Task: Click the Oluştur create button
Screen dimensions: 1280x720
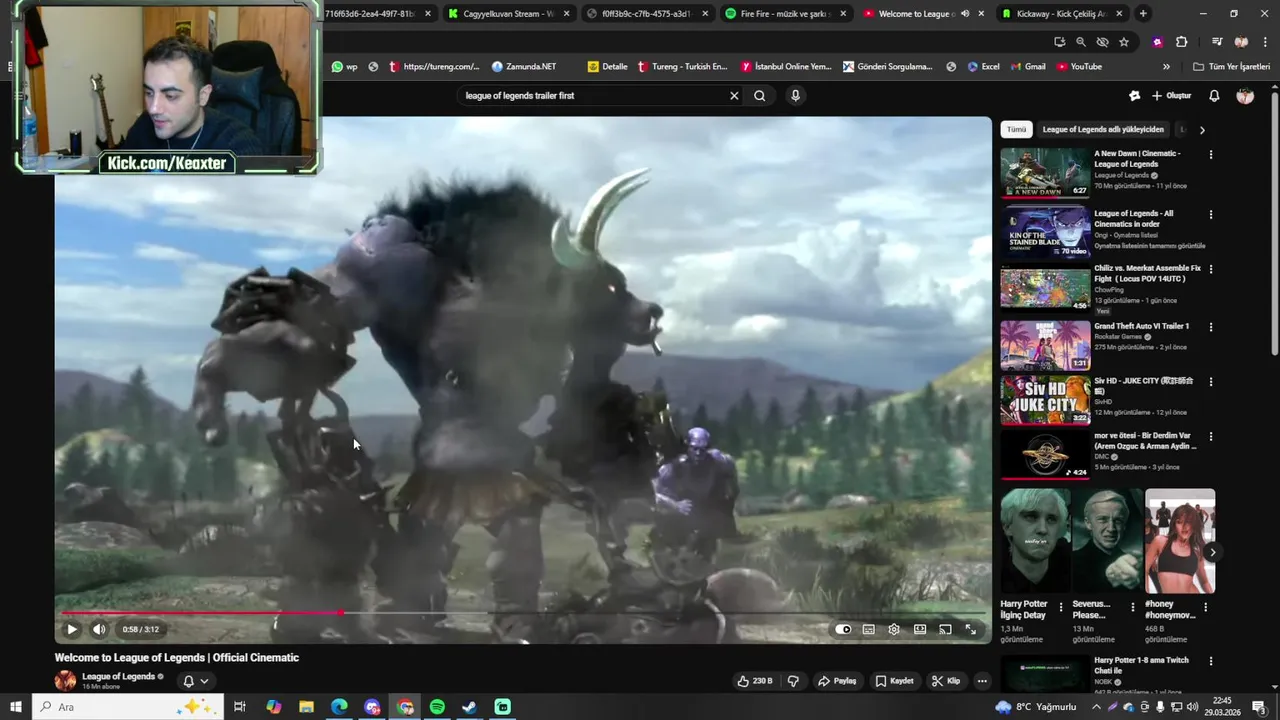Action: [x=1172, y=96]
